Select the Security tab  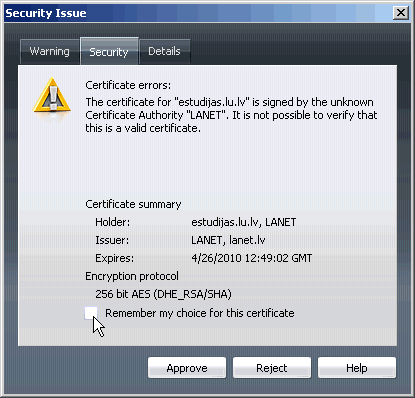tap(109, 51)
